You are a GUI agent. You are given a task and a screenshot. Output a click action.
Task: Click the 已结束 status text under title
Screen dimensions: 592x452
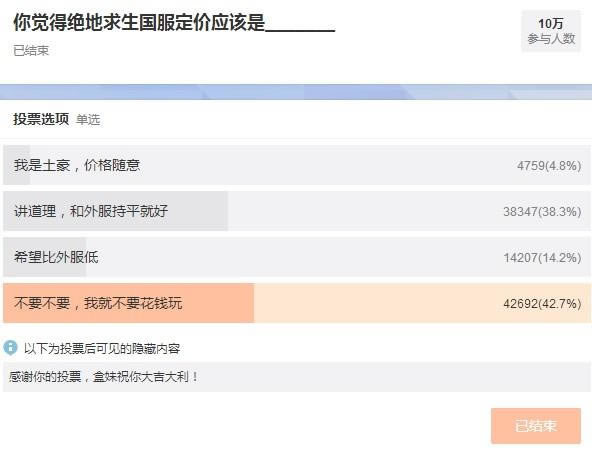pyautogui.click(x=31, y=51)
